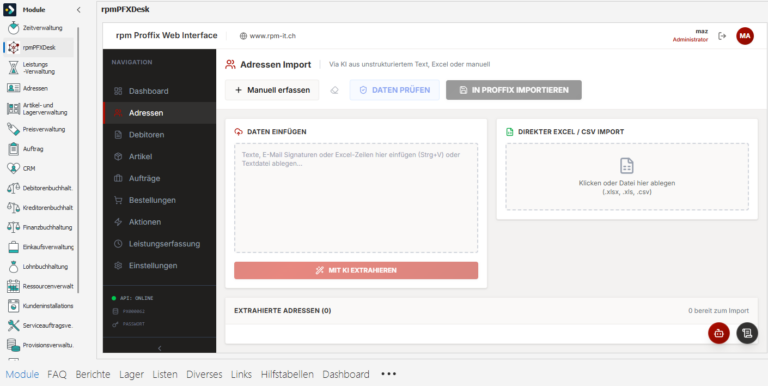The width and height of the screenshot is (768, 386).
Task: Click the Module sidebar scrollbar
Action: click(78, 159)
